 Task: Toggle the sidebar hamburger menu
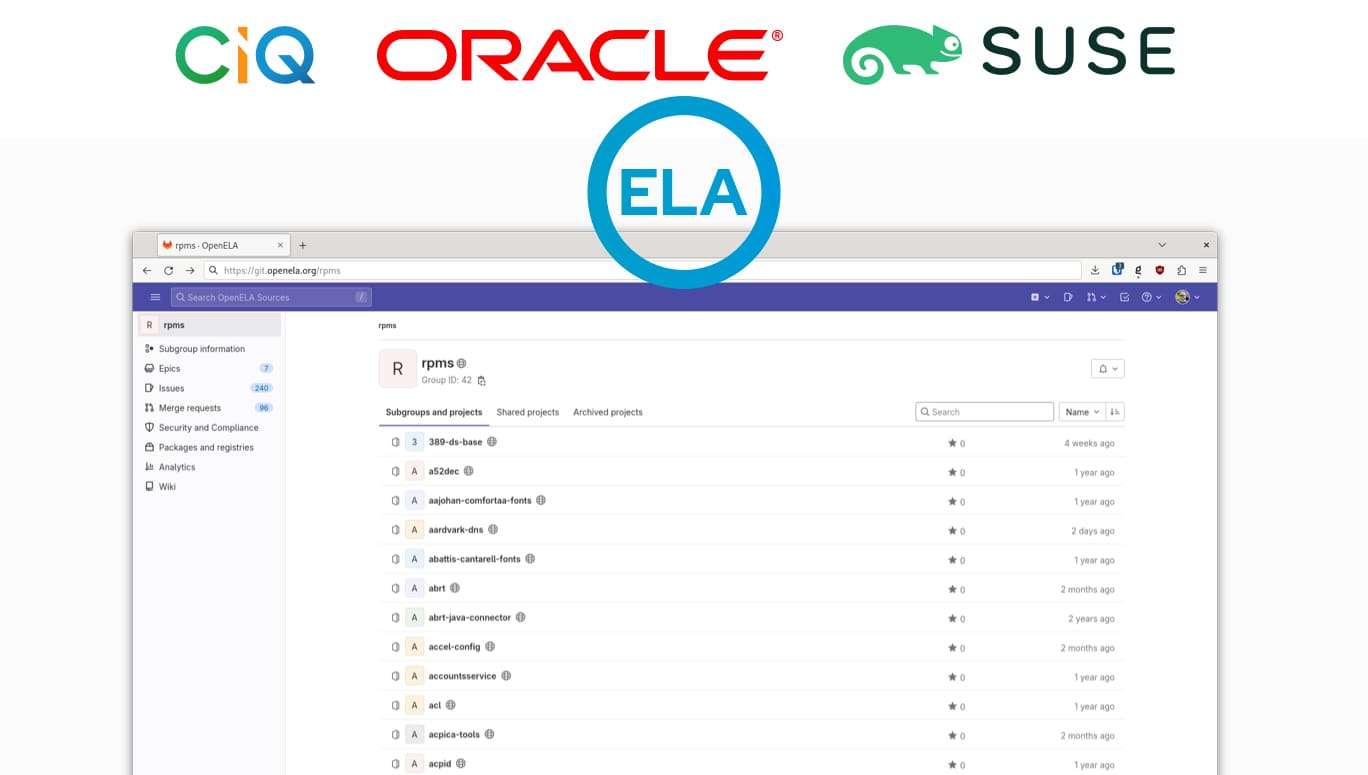155,297
